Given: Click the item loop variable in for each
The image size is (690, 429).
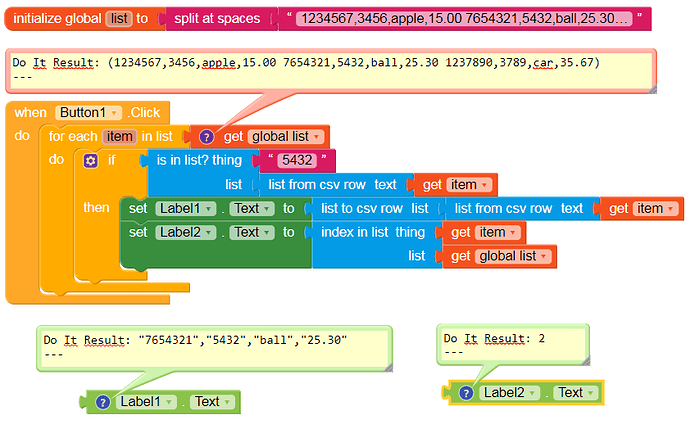Looking at the screenshot, I should click(x=119, y=137).
